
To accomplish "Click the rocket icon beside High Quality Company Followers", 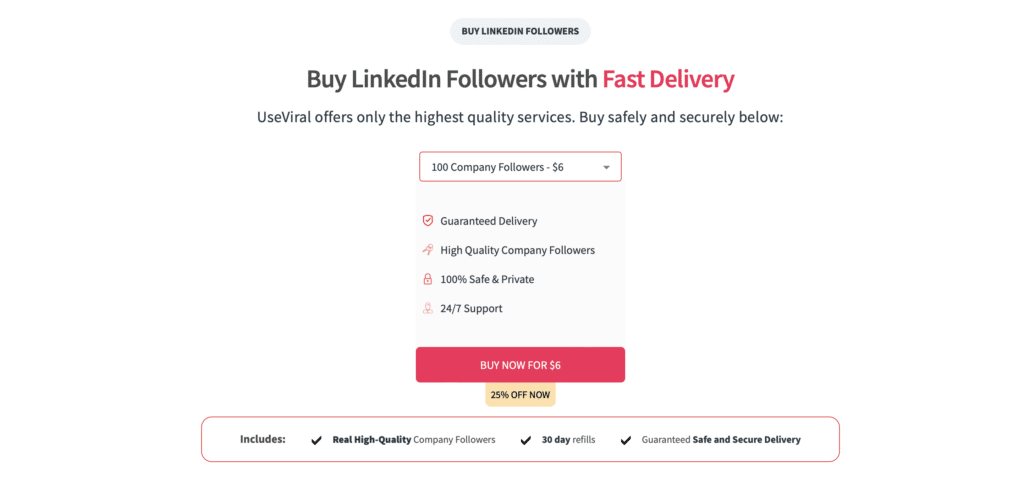I will click(428, 250).
